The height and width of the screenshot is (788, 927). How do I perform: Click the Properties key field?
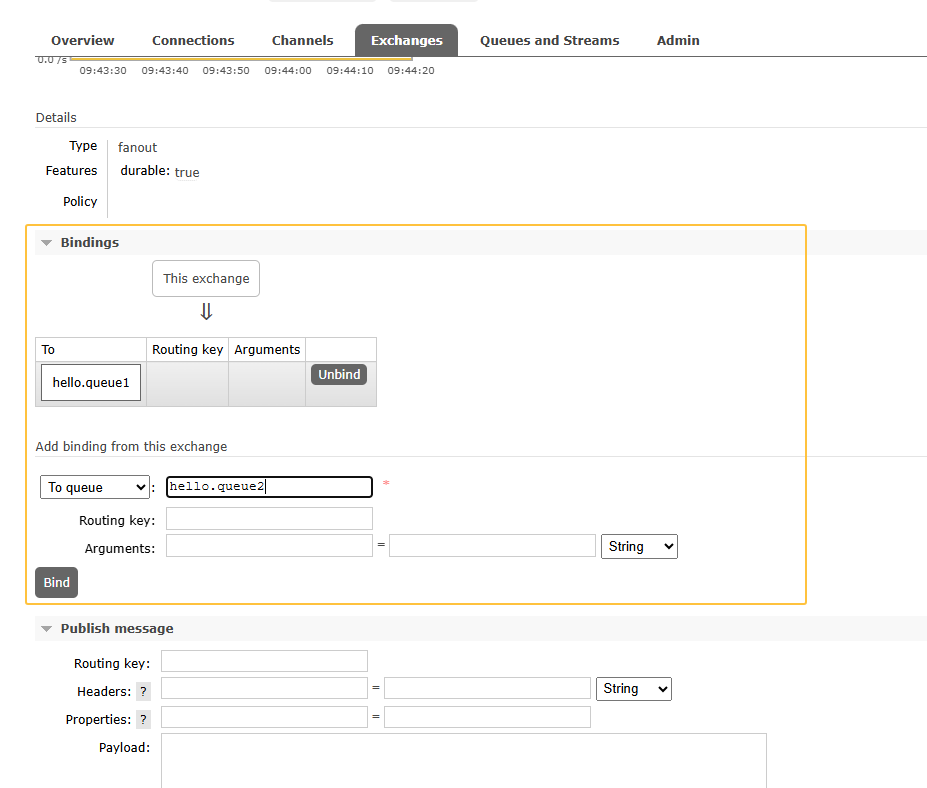[264, 717]
